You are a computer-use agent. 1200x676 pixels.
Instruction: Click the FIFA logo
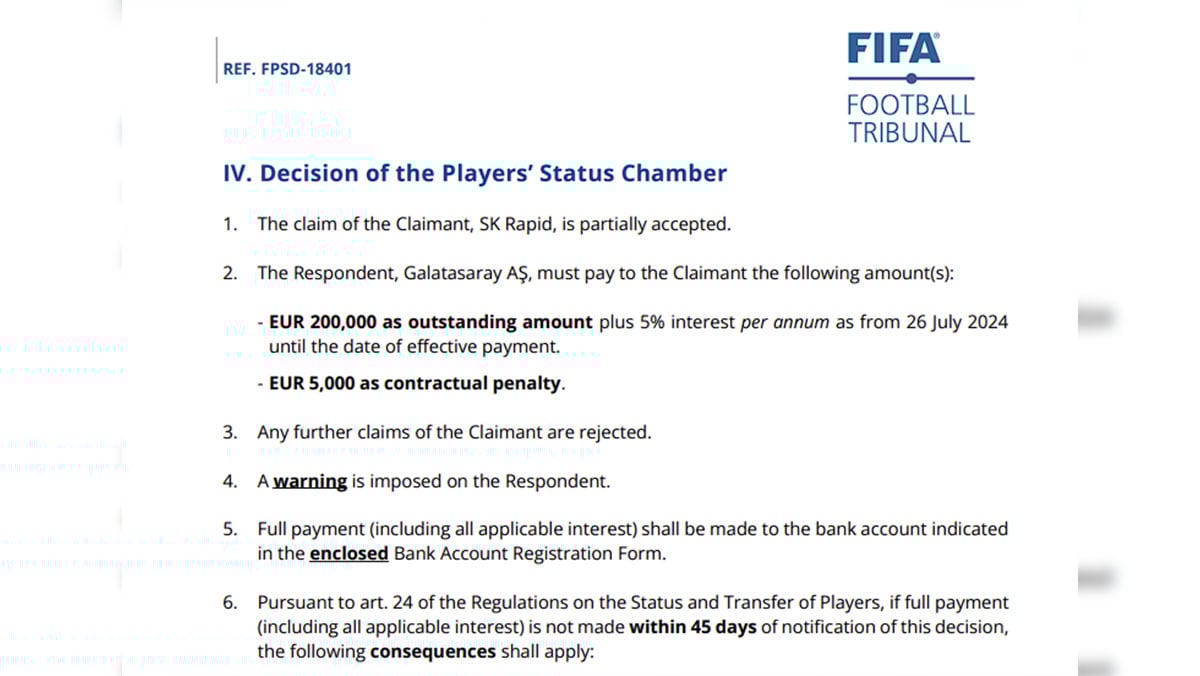[894, 49]
